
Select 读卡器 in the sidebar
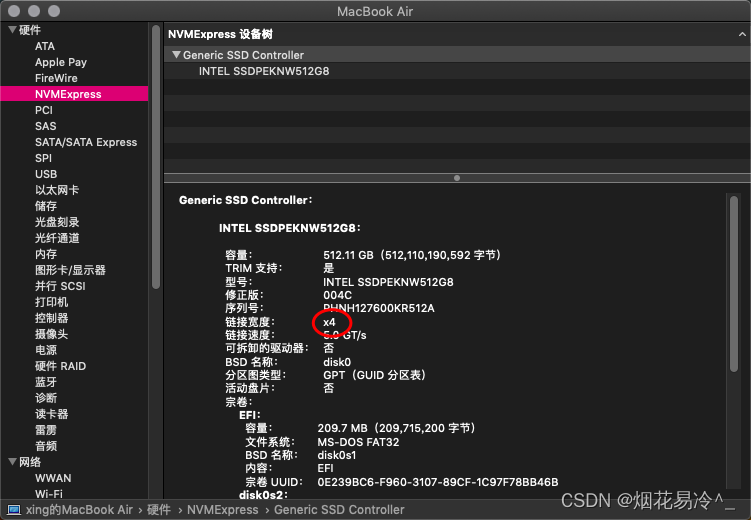click(51, 414)
